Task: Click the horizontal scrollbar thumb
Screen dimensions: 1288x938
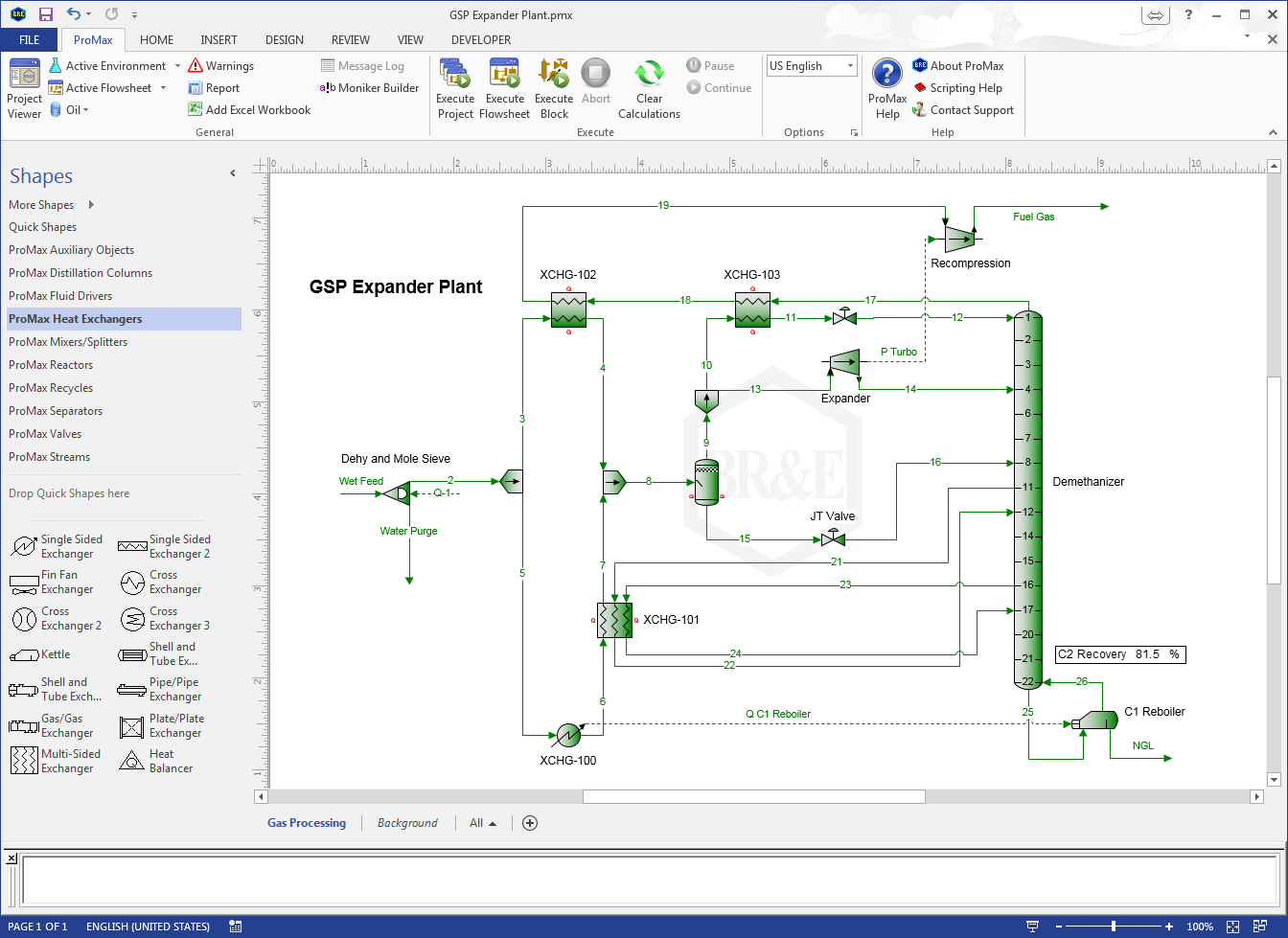Action: pyautogui.click(x=753, y=797)
